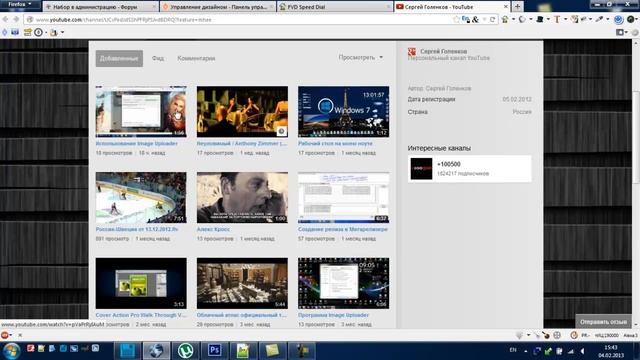Open the 'Использование Image Uploader' video thumbnail
The height and width of the screenshot is (360, 640).
pos(141,111)
